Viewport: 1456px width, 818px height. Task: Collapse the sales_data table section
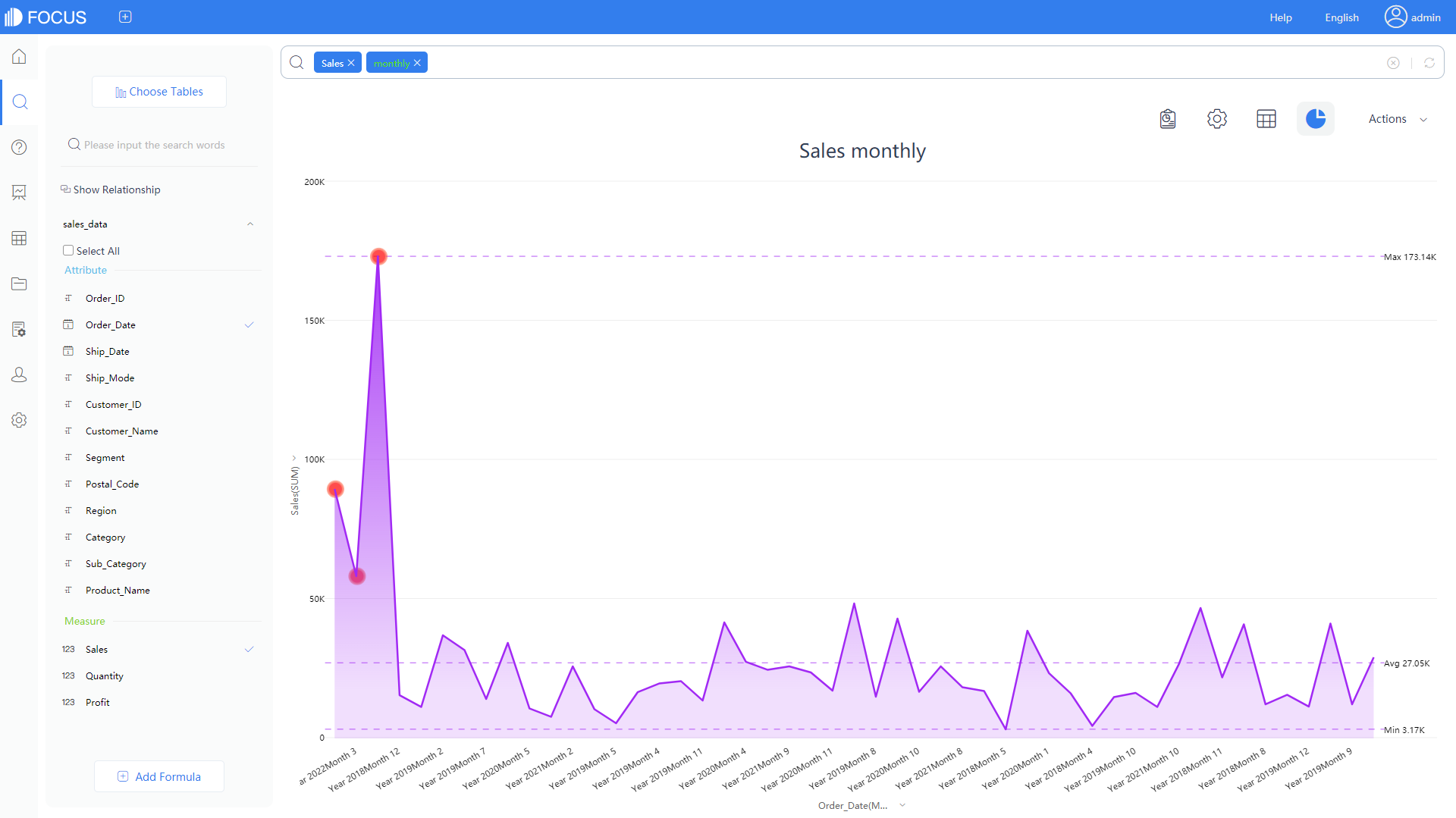pyautogui.click(x=250, y=224)
